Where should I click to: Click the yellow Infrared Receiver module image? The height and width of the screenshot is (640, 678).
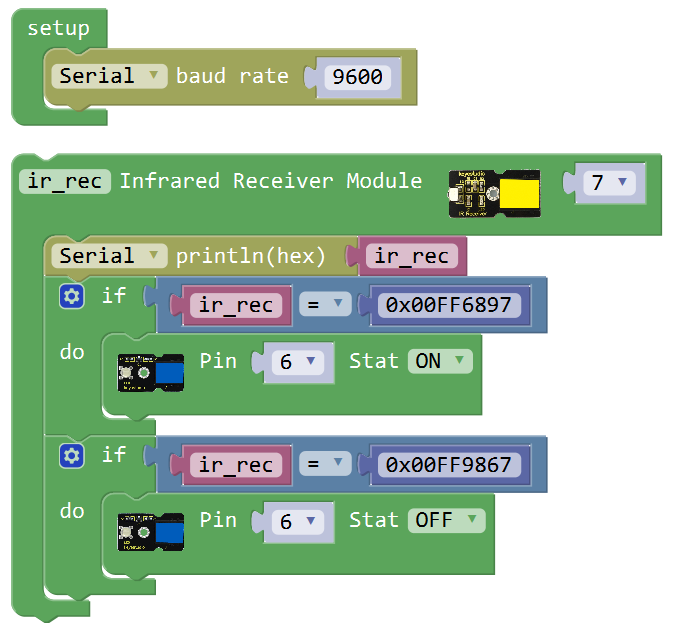[493, 192]
